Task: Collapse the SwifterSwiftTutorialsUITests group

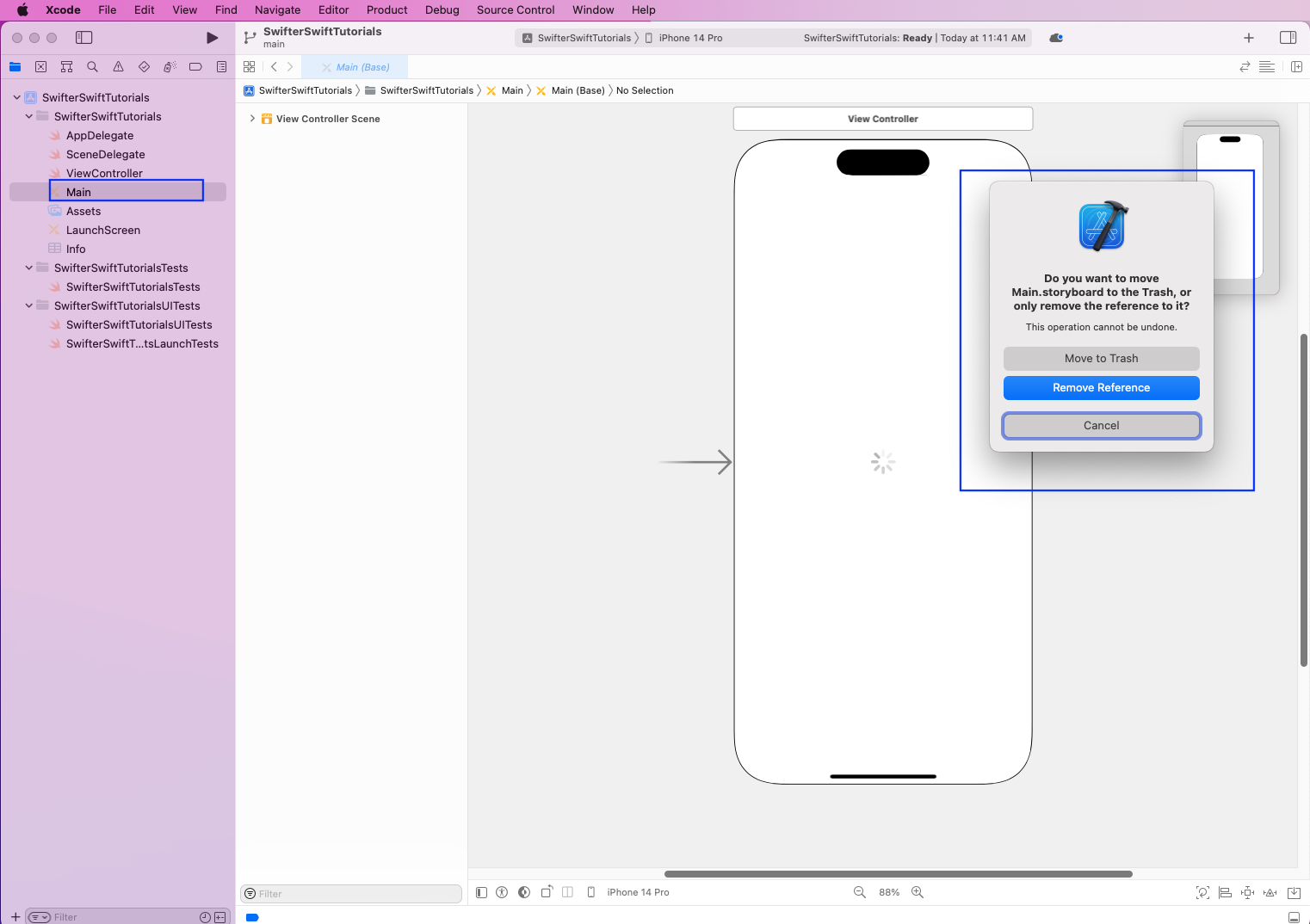Action: pyautogui.click(x=28, y=305)
